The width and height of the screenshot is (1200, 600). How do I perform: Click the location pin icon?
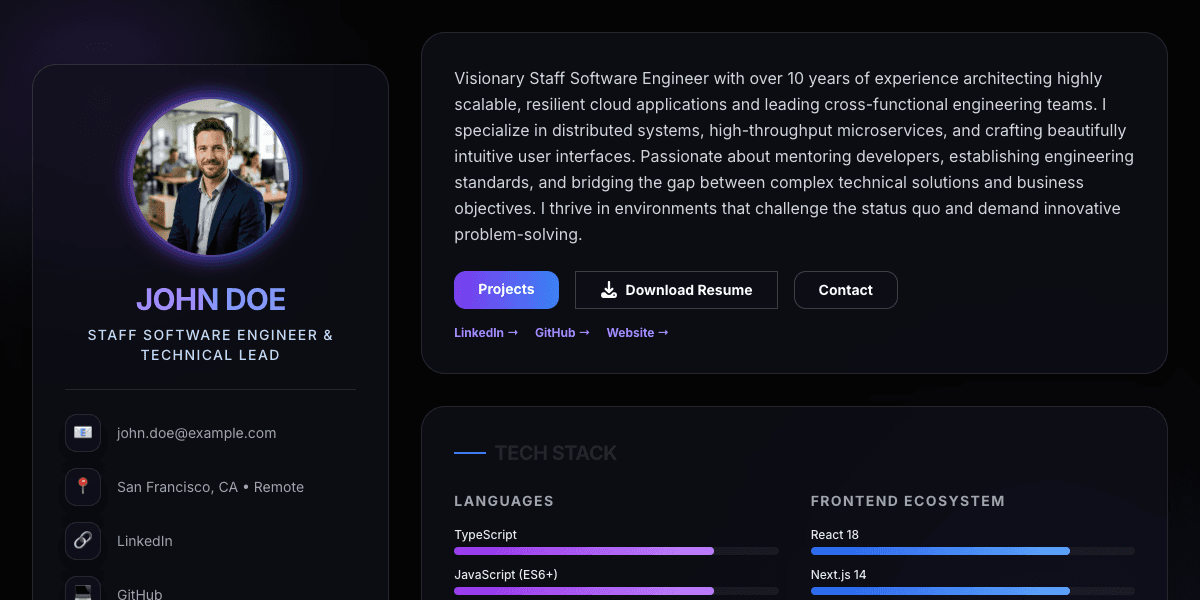point(83,487)
